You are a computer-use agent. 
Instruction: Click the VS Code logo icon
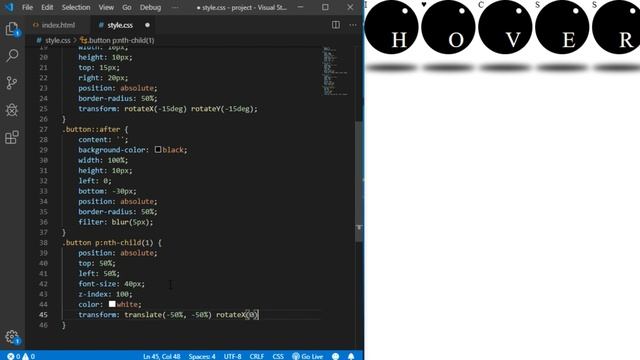click(9, 7)
